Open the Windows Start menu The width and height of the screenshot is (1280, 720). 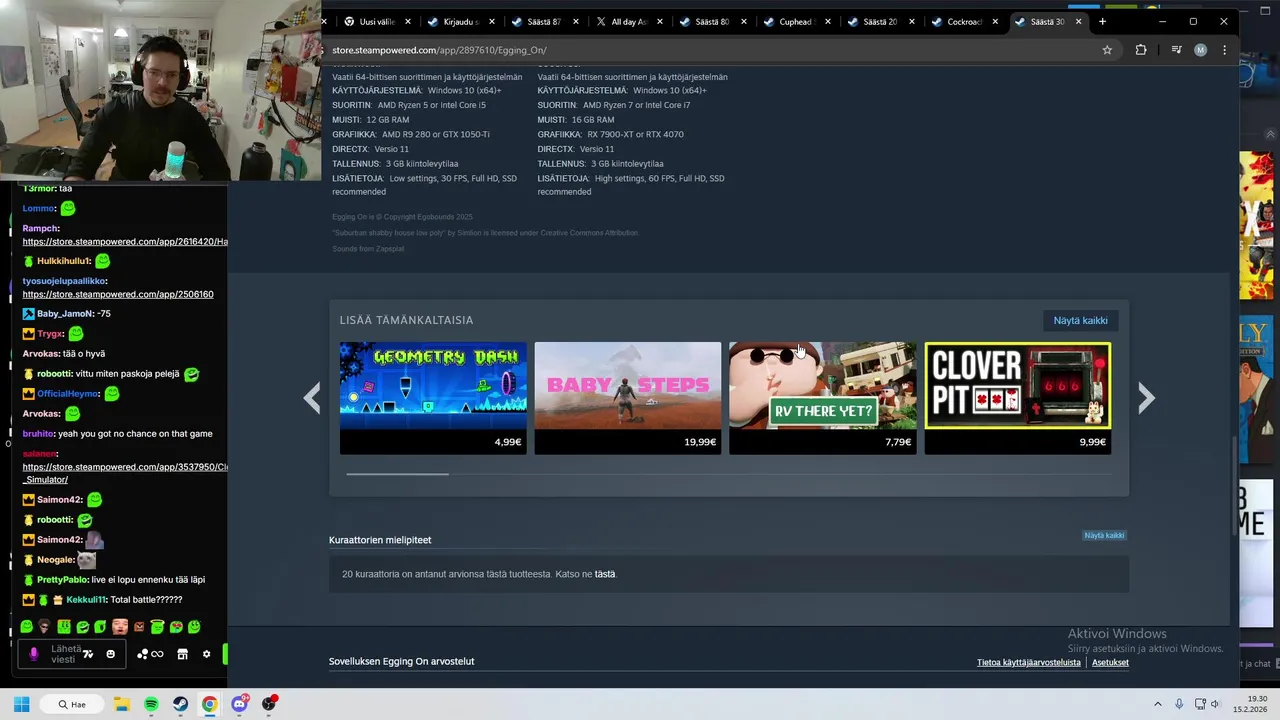[x=21, y=704]
